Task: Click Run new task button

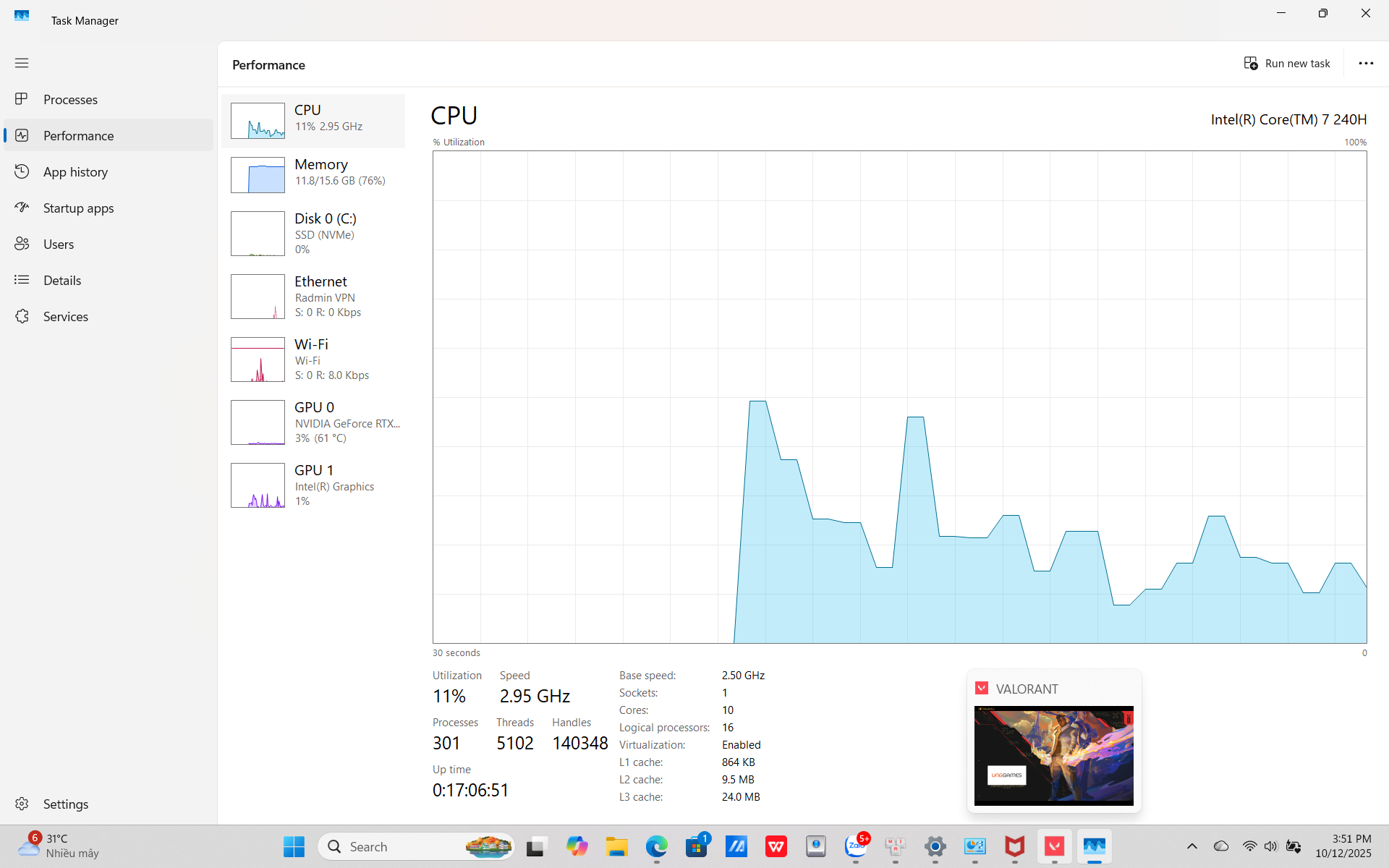Action: tap(1287, 64)
